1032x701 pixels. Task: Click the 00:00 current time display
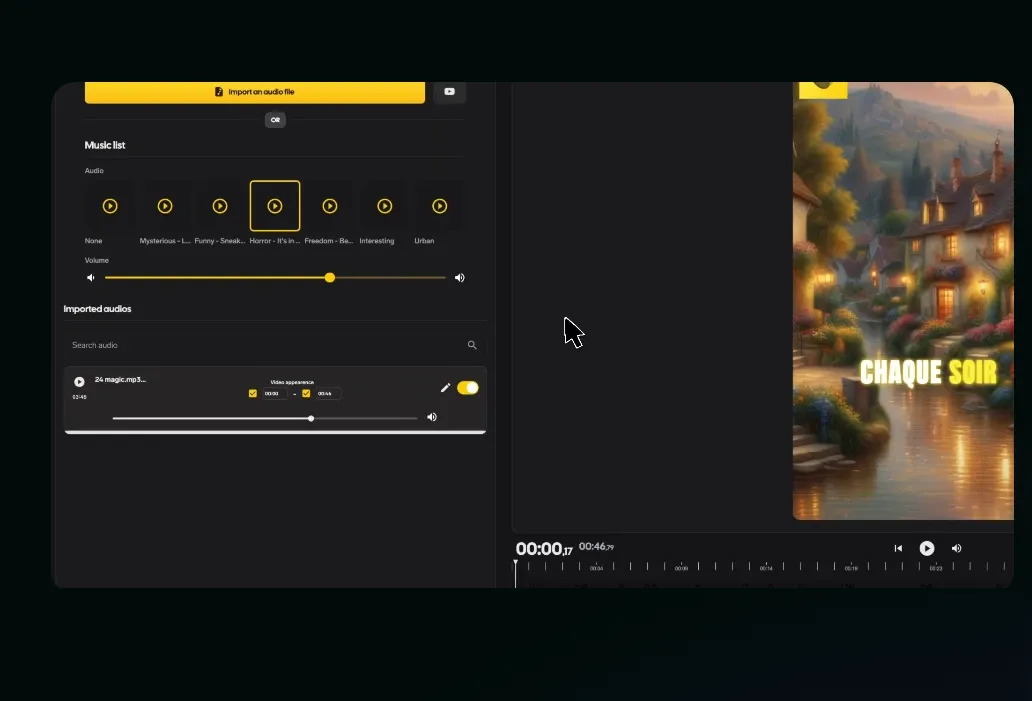tap(544, 549)
